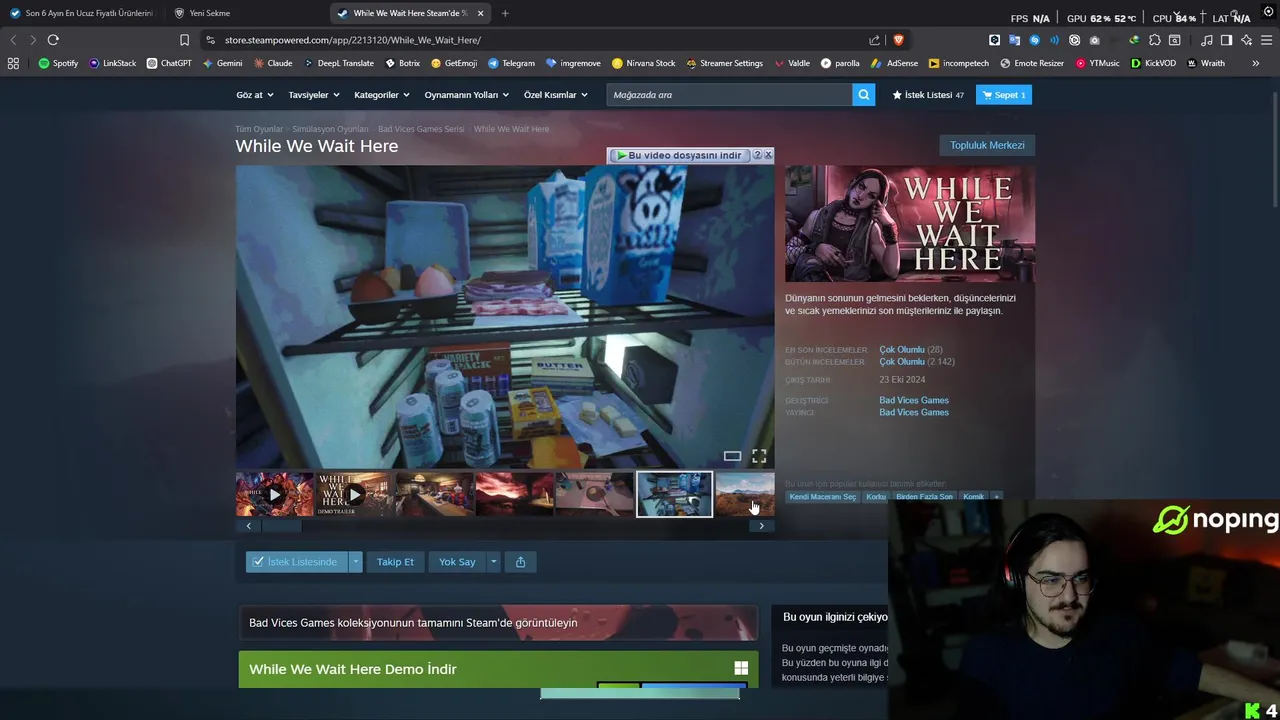This screenshot has height=720, width=1280.
Task: Open the Çok Olumlu recent reviews link
Action: click(x=902, y=350)
